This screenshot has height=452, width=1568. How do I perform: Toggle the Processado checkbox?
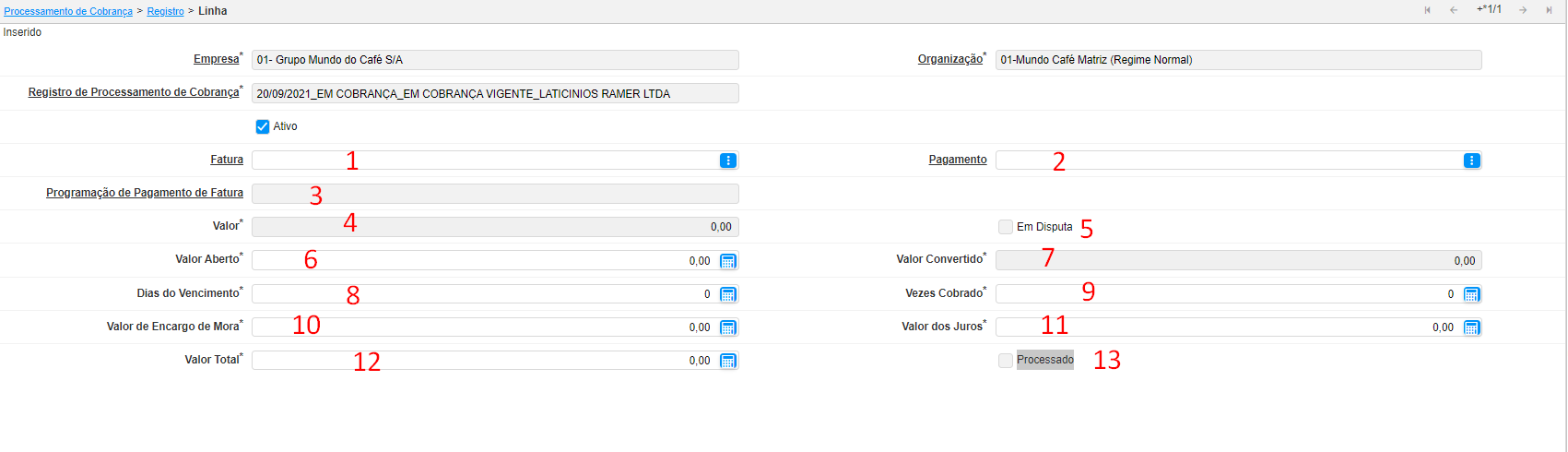pyautogui.click(x=1006, y=361)
